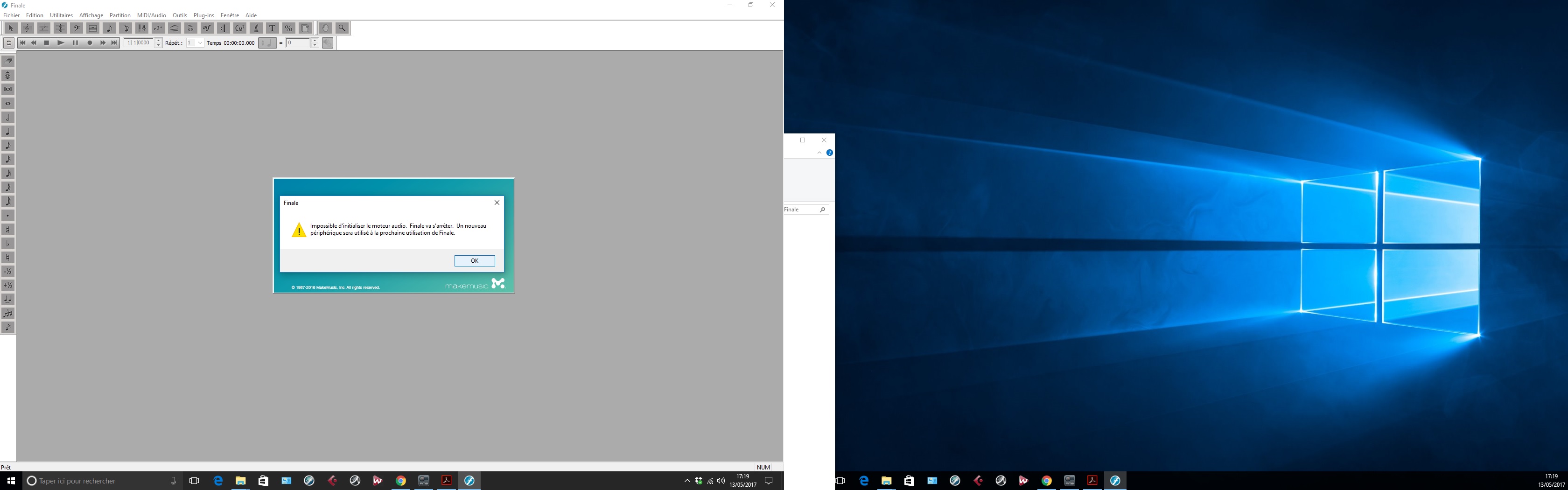1568x490 pixels.
Task: Toggle the tie tool in palette
Action: pos(8,299)
